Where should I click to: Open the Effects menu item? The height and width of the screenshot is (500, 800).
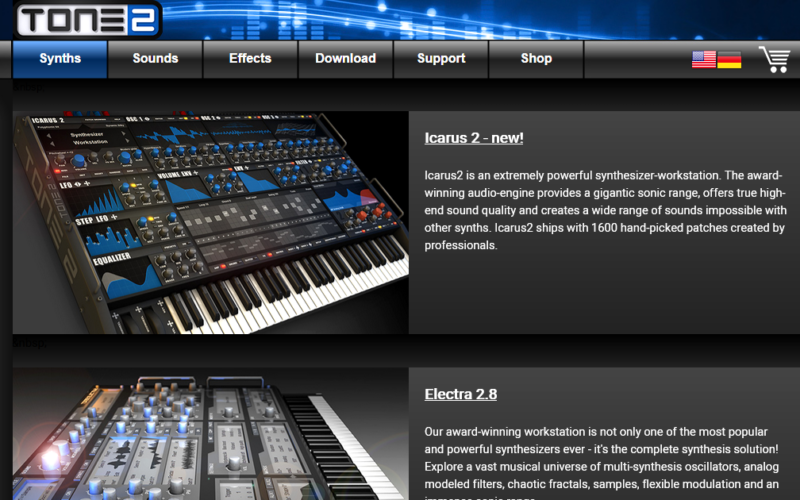click(250, 59)
